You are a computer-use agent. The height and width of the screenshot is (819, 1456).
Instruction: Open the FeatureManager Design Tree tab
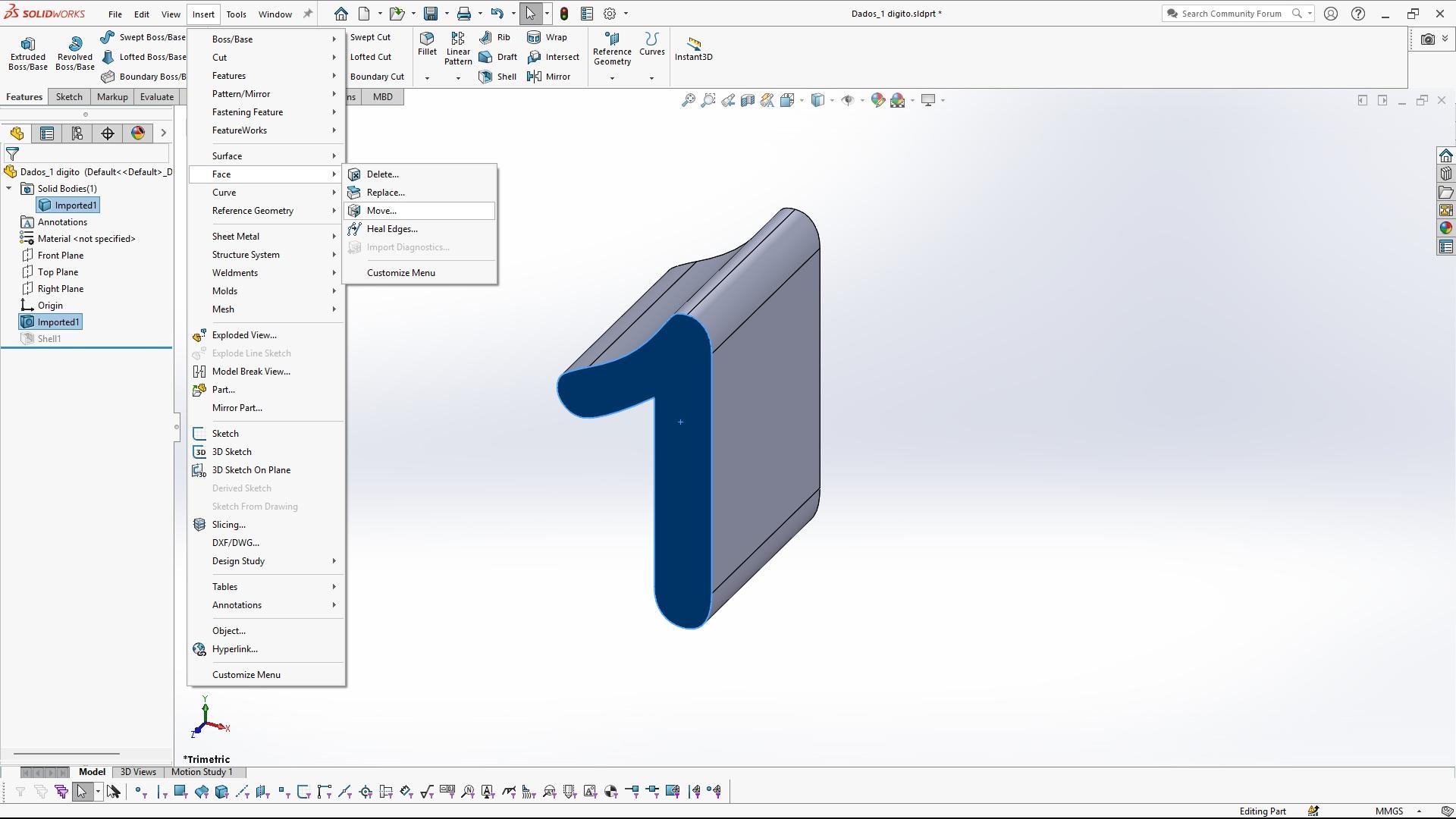(17, 133)
